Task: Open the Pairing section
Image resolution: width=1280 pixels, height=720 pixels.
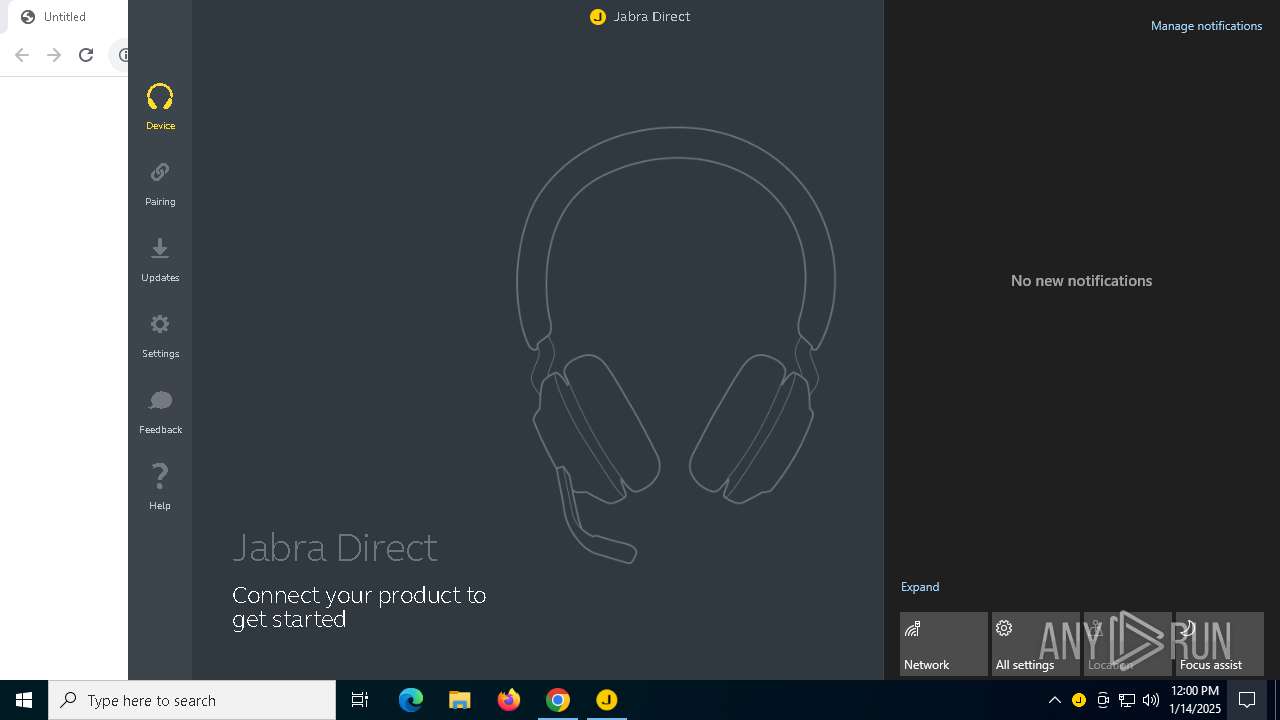Action: (x=160, y=183)
